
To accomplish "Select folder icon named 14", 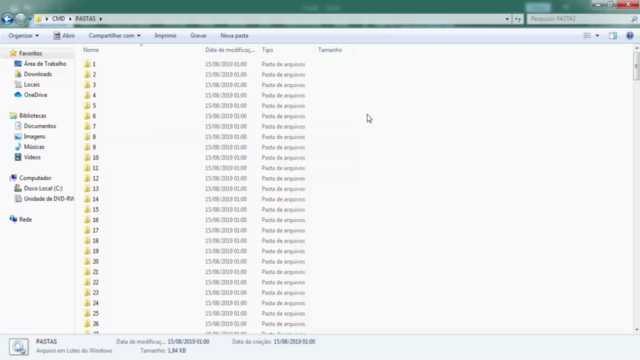I will (87, 199).
